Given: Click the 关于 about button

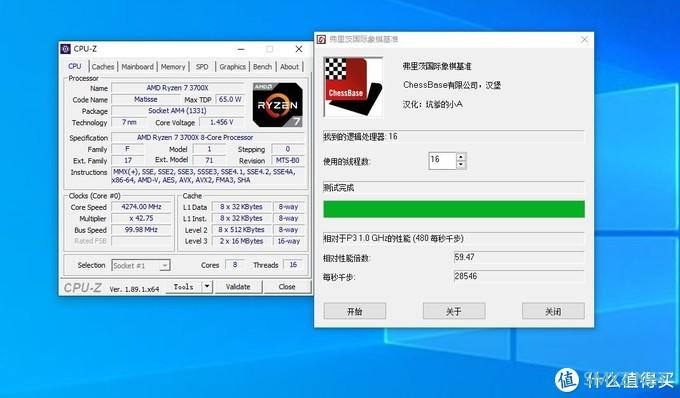Looking at the screenshot, I should coord(454,311).
